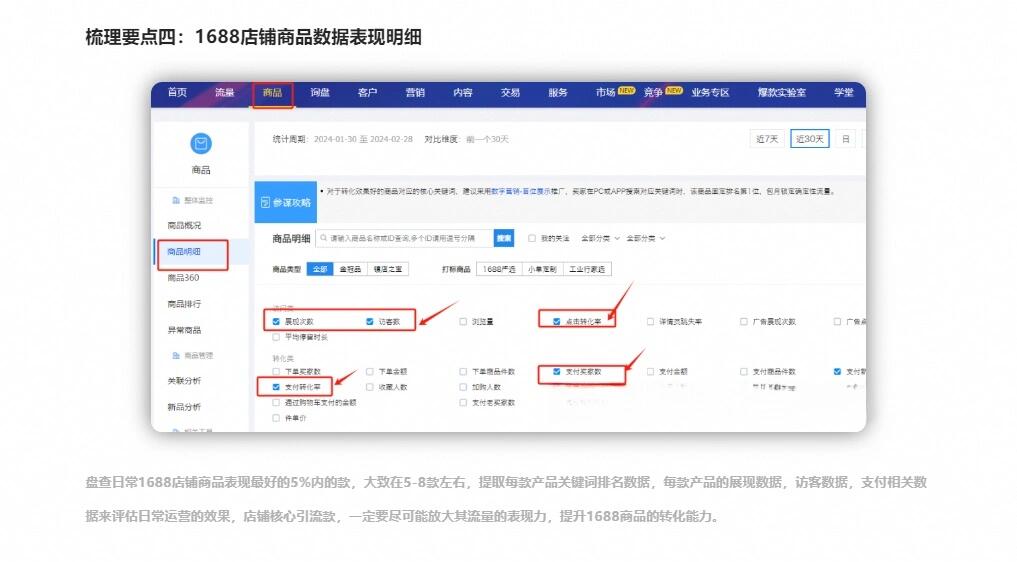Tick the 详情页跳失率 checkbox

coord(650,321)
